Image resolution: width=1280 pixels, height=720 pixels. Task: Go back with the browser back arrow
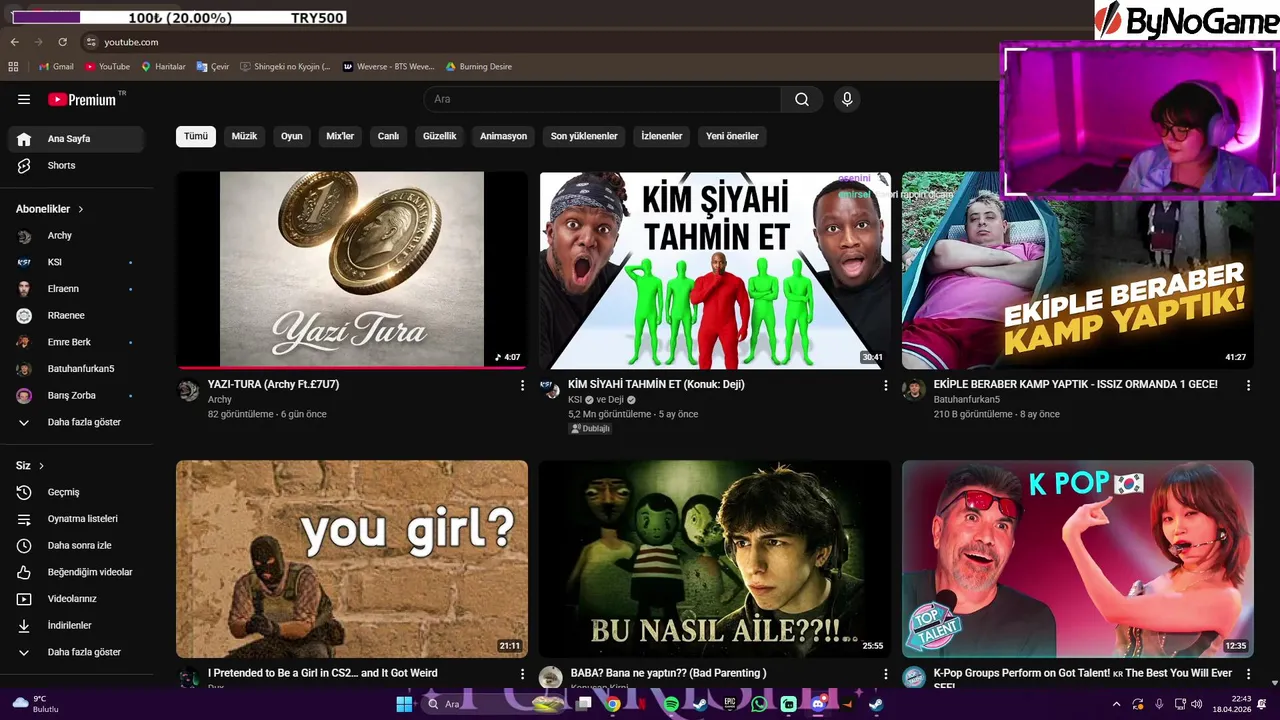(x=14, y=42)
